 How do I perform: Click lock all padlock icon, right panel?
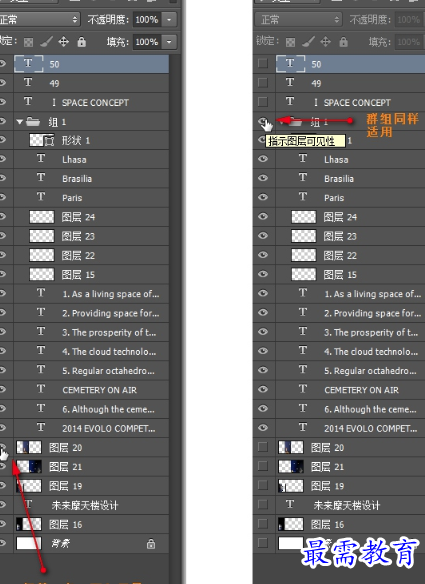coord(343,41)
